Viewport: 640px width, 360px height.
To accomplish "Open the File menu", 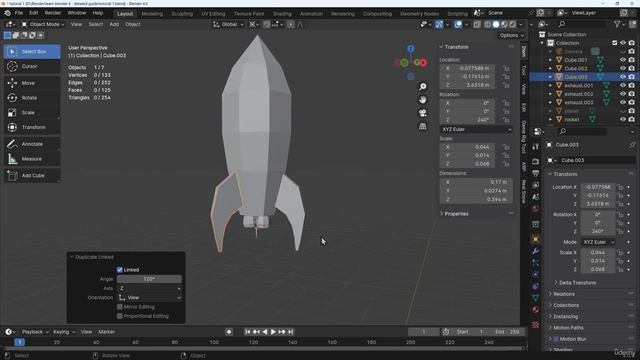I will [19, 13].
